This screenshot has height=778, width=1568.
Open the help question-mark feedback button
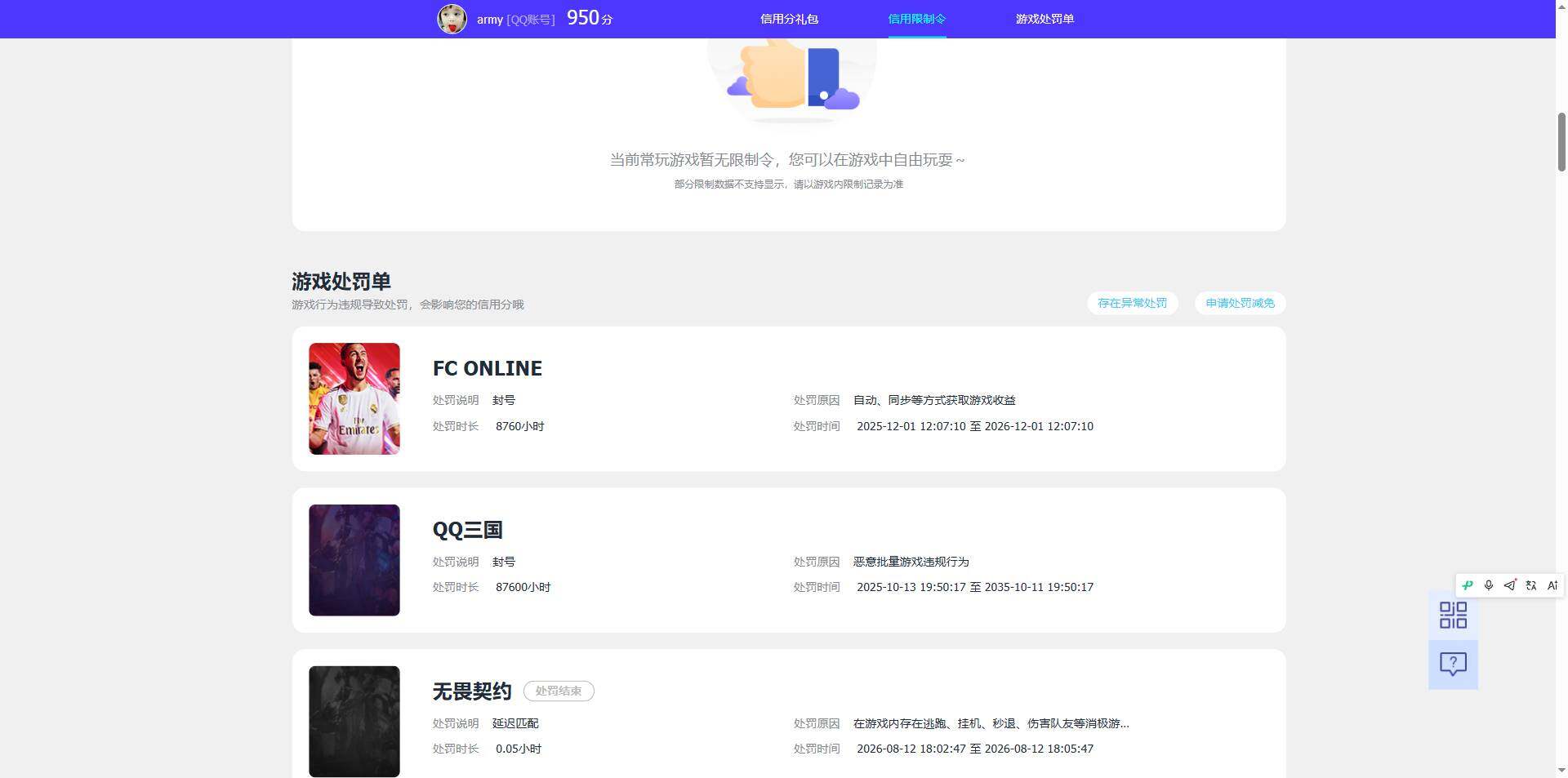click(x=1453, y=664)
